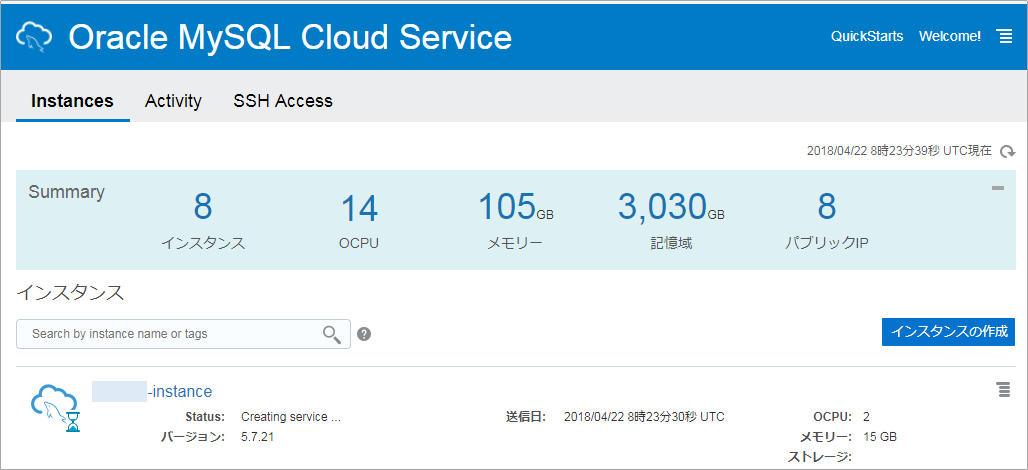Click the インスタンスの作成 button
This screenshot has width=1028, height=470.
point(948,332)
